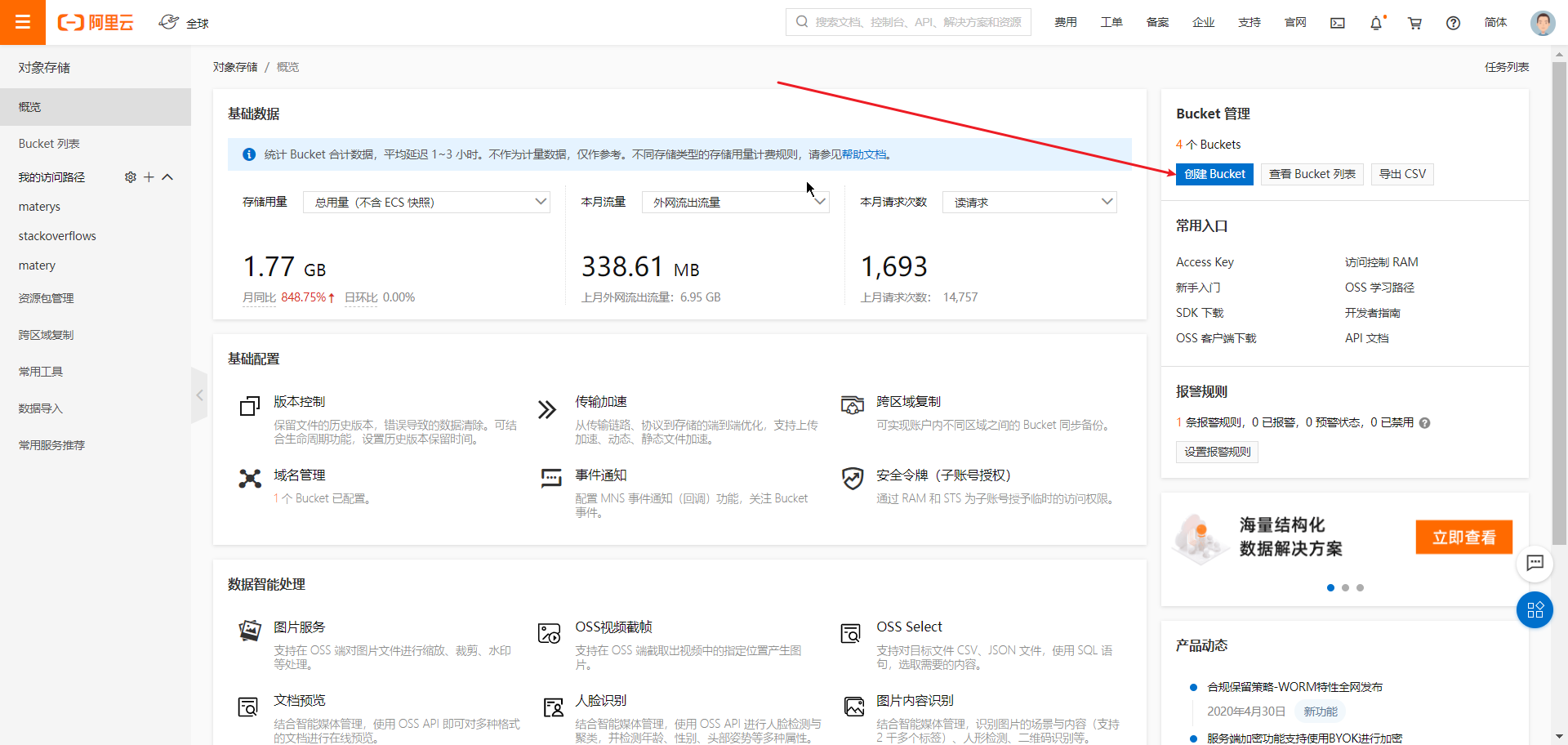Open the blue floating grid shortcut button
Screen dimensions: 1568x745
coord(1535,609)
